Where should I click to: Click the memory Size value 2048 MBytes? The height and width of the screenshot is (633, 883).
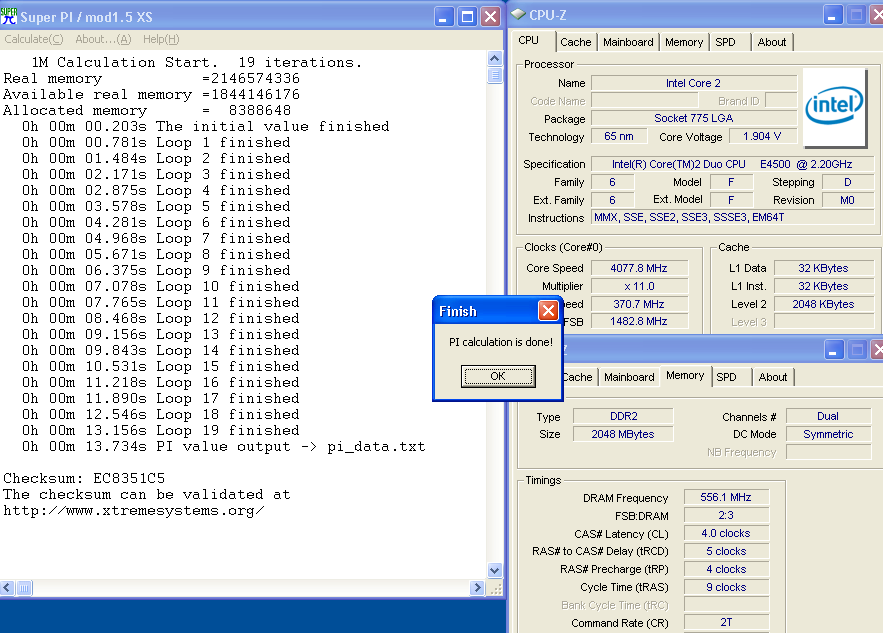pos(623,434)
